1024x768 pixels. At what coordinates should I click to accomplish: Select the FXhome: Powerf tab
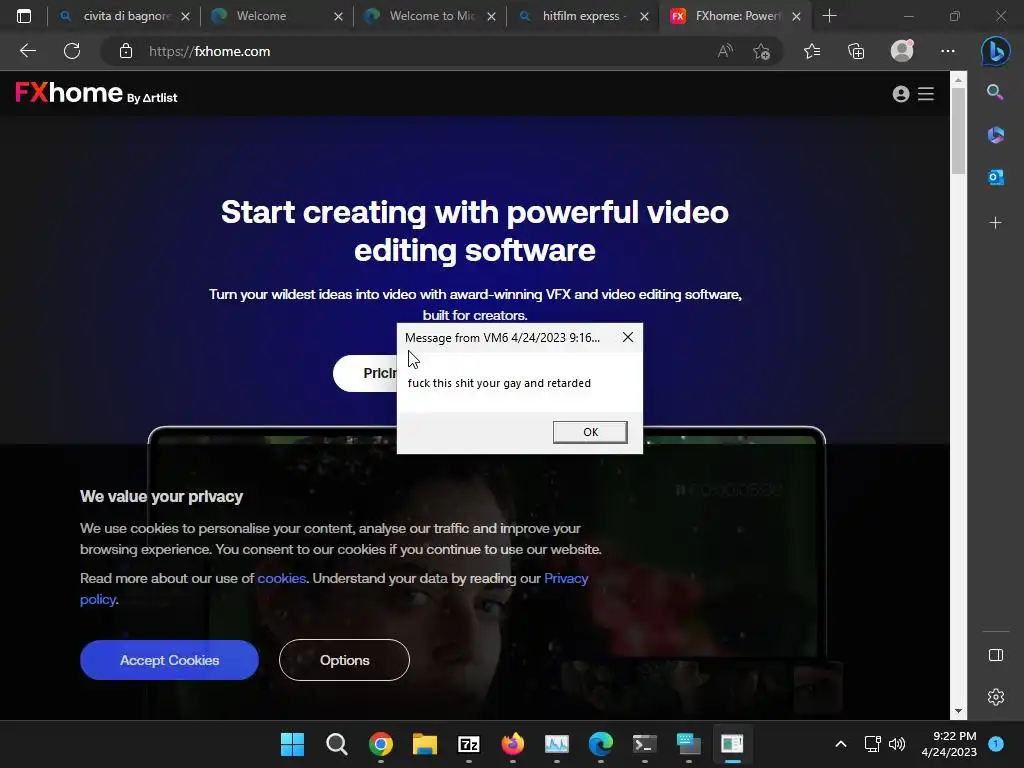click(735, 16)
